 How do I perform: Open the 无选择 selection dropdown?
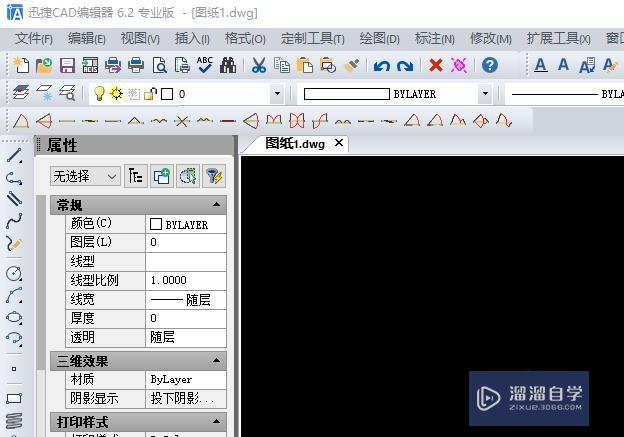tap(85, 176)
